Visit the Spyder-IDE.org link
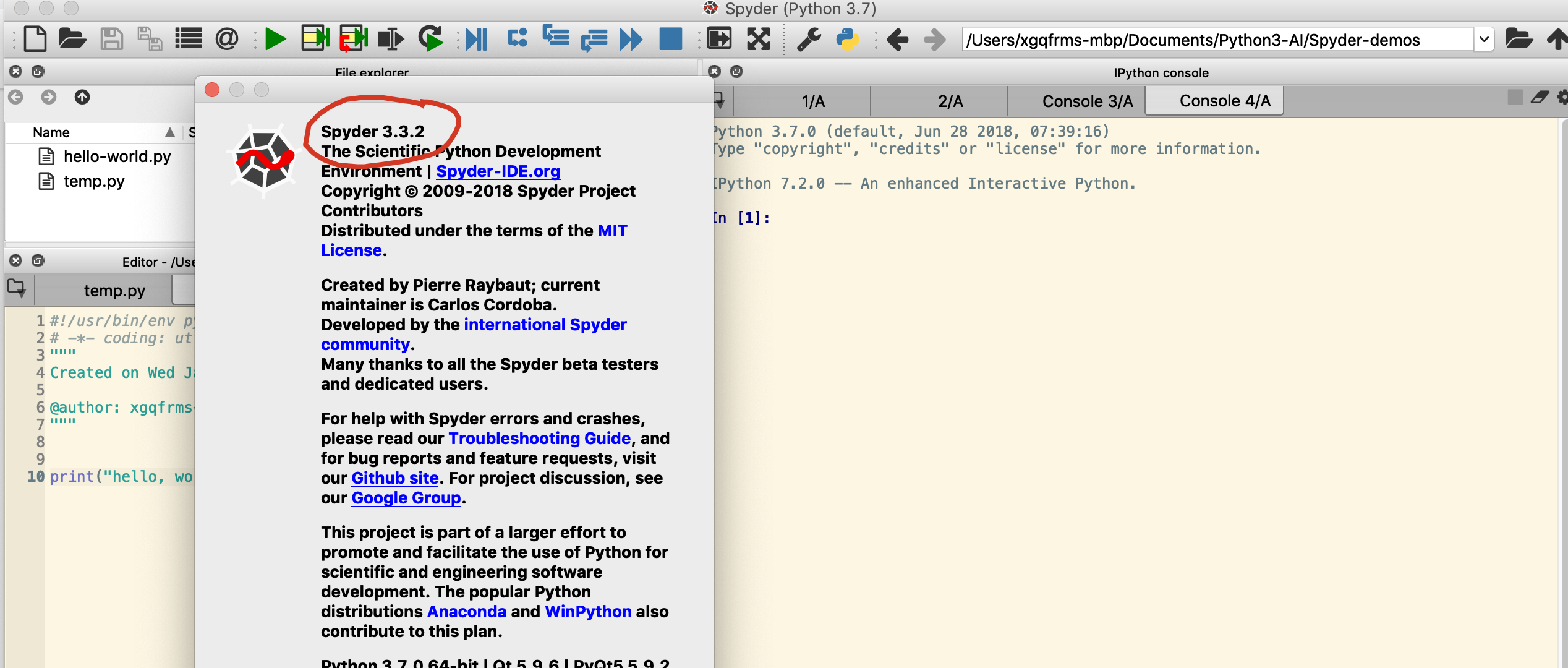This screenshot has width=1568, height=668. coord(497,171)
